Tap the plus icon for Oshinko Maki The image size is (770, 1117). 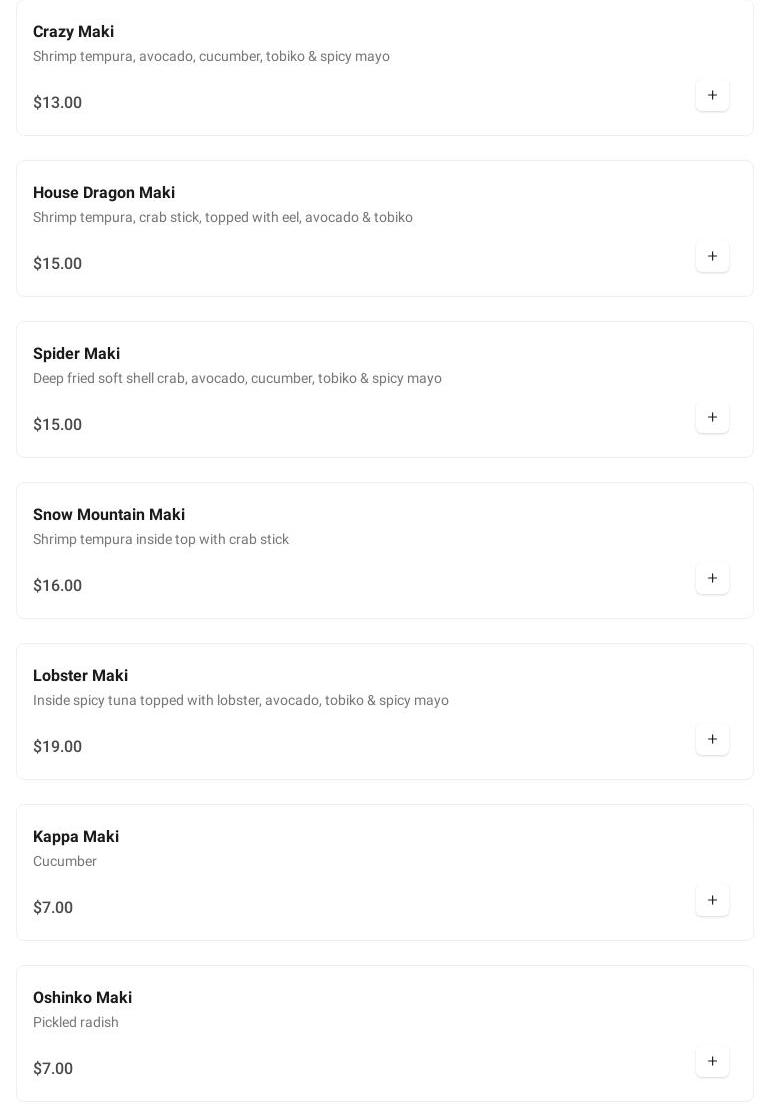(x=712, y=1061)
